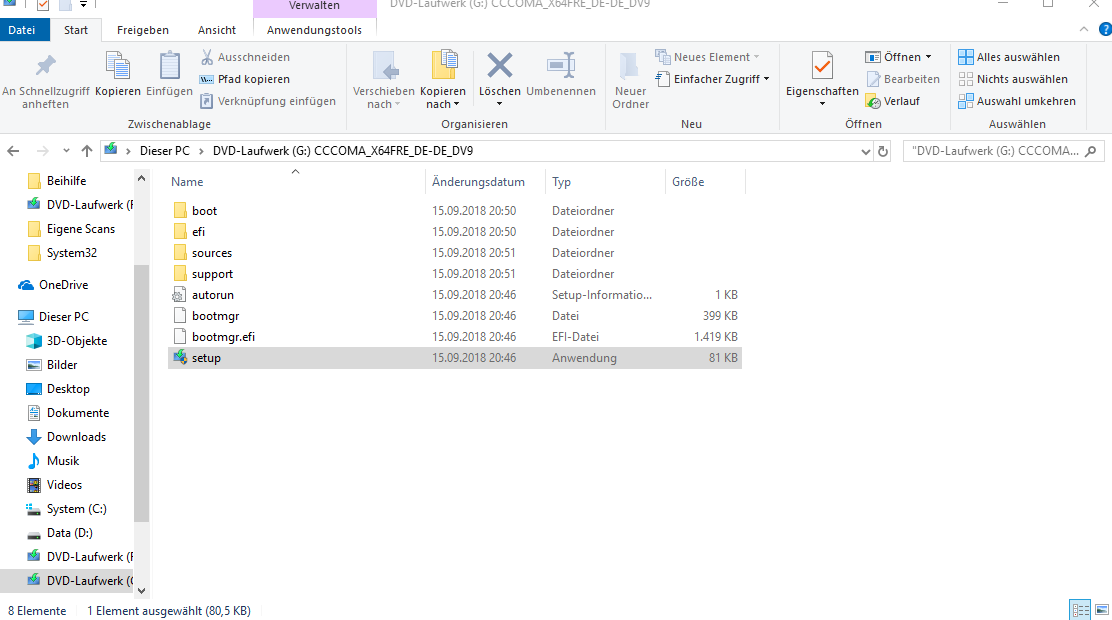Pin to Quick Access (An Schnellzugriff anheften)
Viewport: 1112px width, 620px height.
pos(45,80)
